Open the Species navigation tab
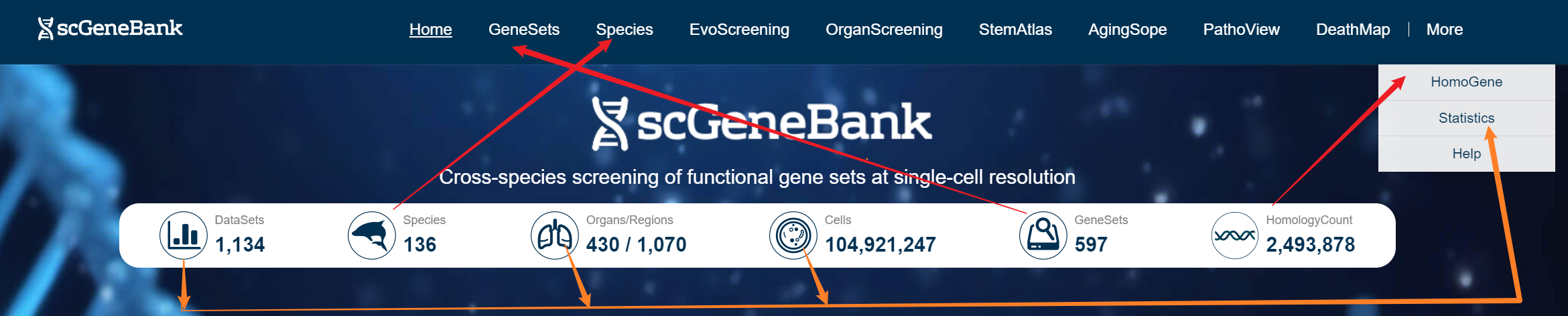The image size is (1568, 316). click(x=624, y=30)
